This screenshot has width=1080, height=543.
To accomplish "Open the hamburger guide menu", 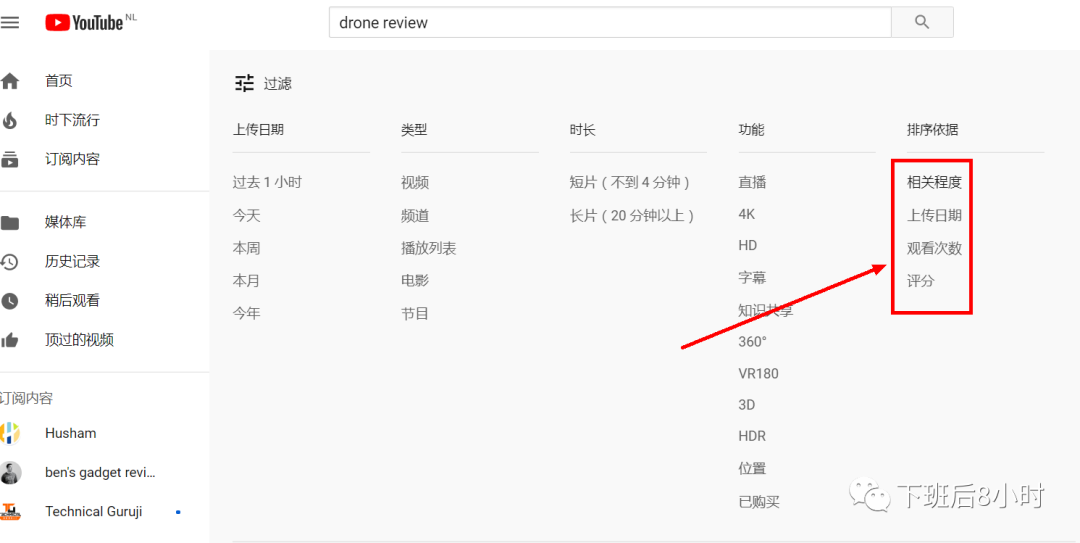I will (x=10, y=23).
